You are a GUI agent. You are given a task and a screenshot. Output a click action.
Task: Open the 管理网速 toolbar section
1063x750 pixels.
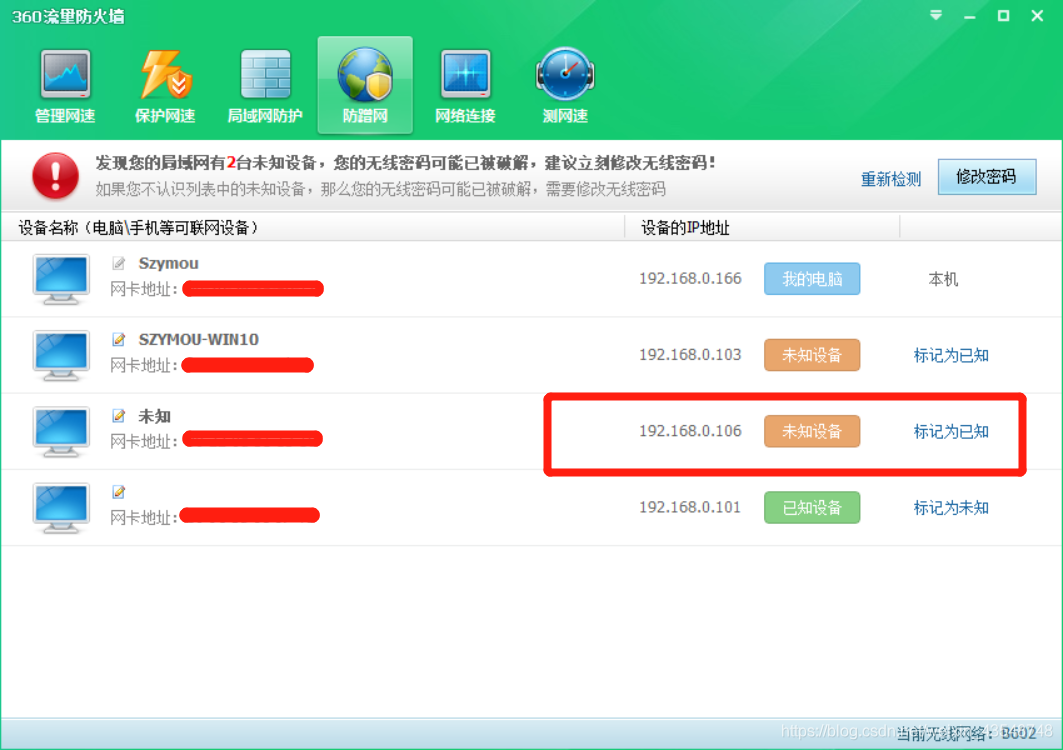[x=65, y=85]
